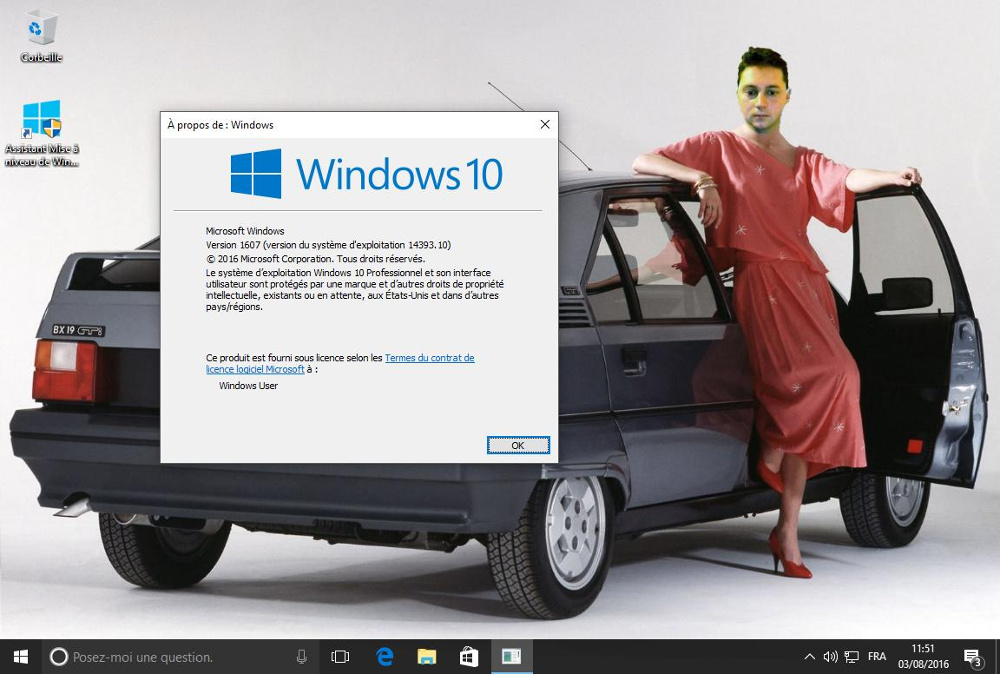The width and height of the screenshot is (1000, 674).
Task: Click the Cortana circle icon
Action: [x=59, y=657]
